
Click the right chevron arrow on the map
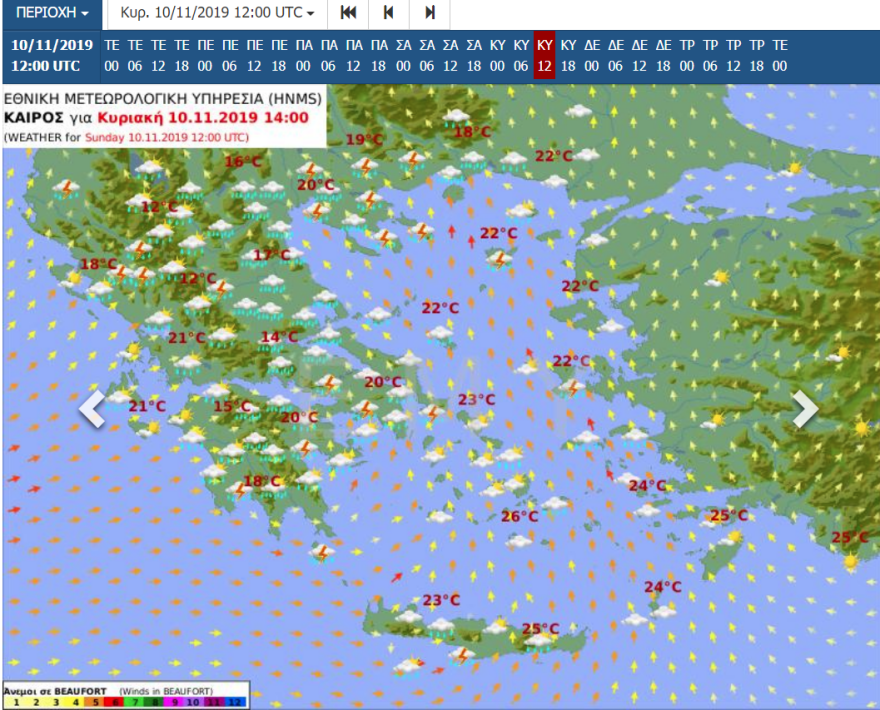(x=805, y=409)
